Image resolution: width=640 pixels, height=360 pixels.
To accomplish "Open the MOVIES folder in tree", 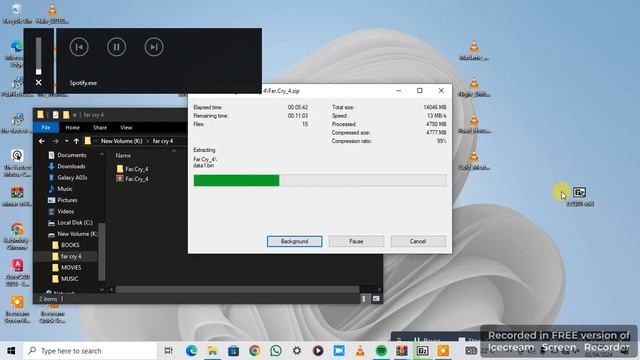I will click(x=71, y=267).
